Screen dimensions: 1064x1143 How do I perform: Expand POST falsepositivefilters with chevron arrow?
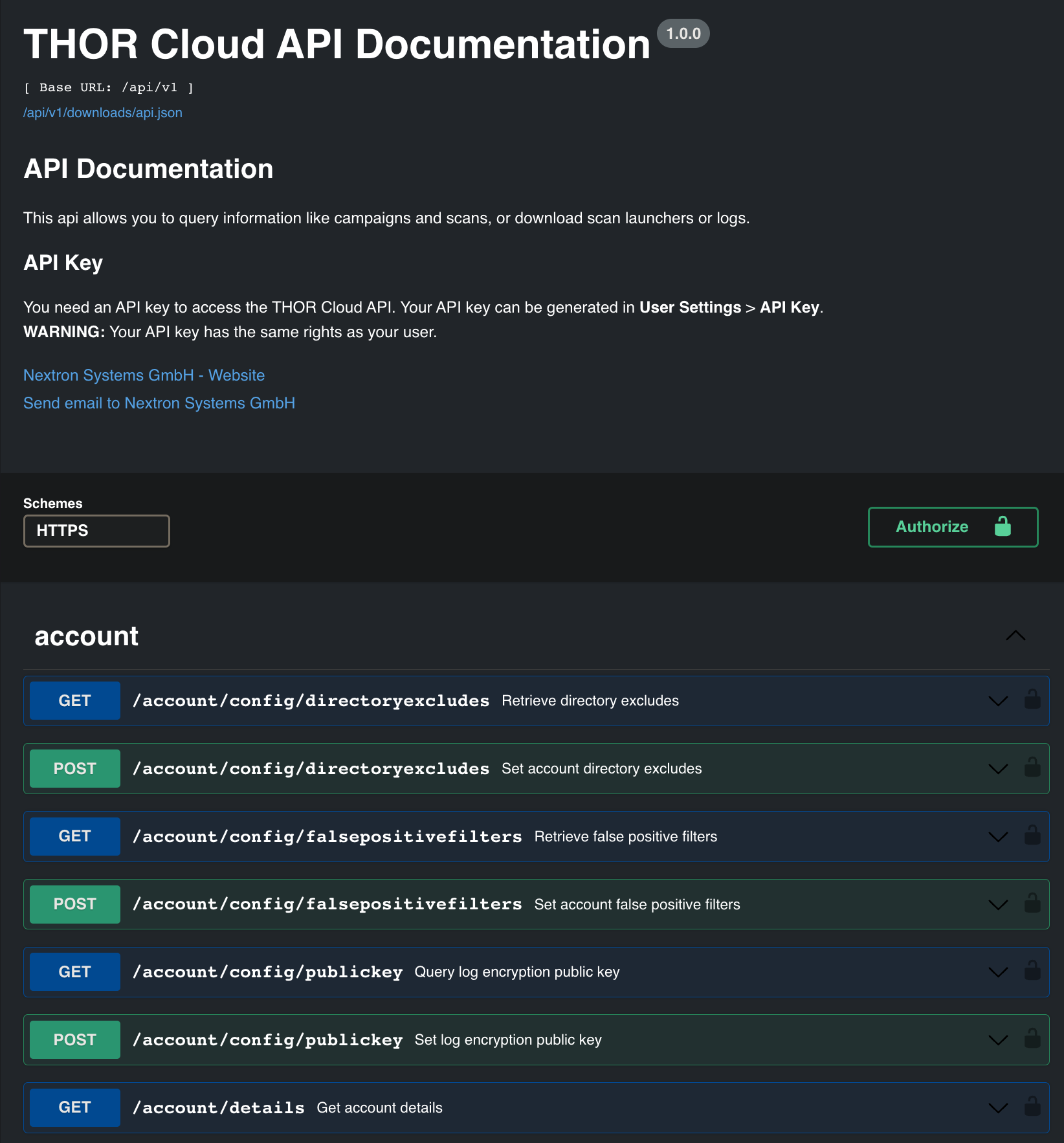coord(999,904)
